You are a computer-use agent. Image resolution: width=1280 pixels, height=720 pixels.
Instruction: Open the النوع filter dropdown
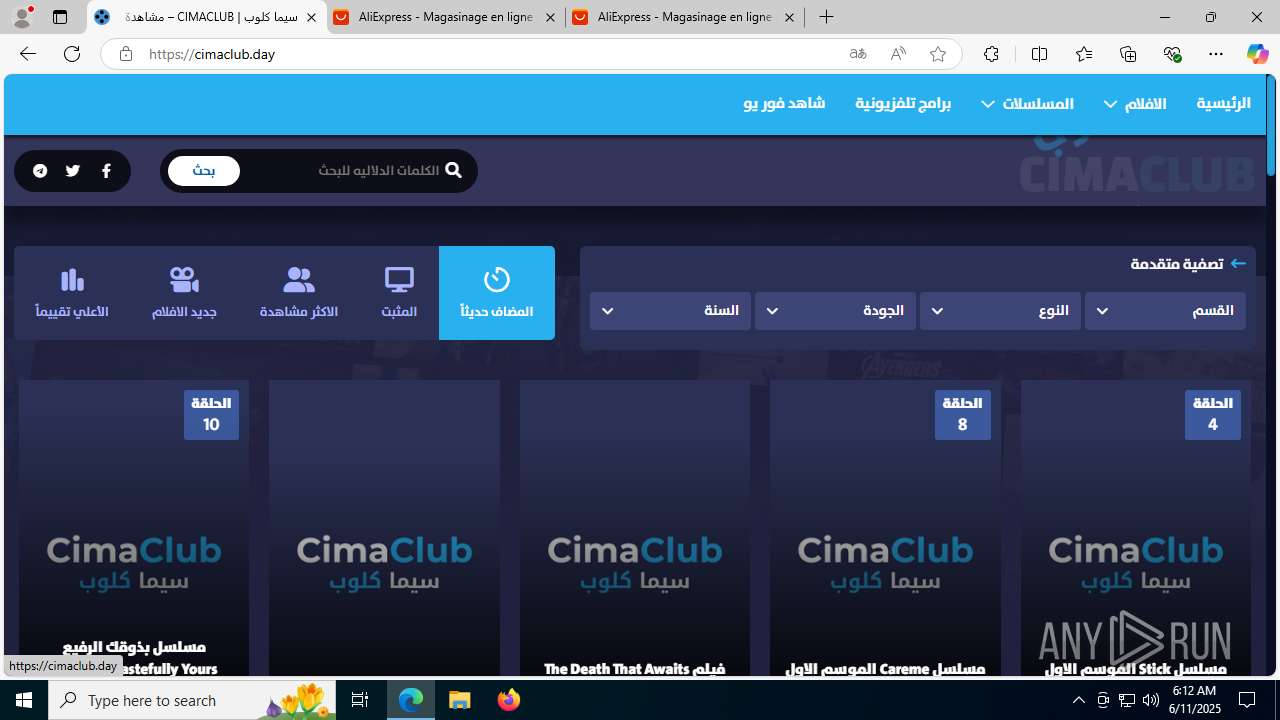coord(1000,311)
